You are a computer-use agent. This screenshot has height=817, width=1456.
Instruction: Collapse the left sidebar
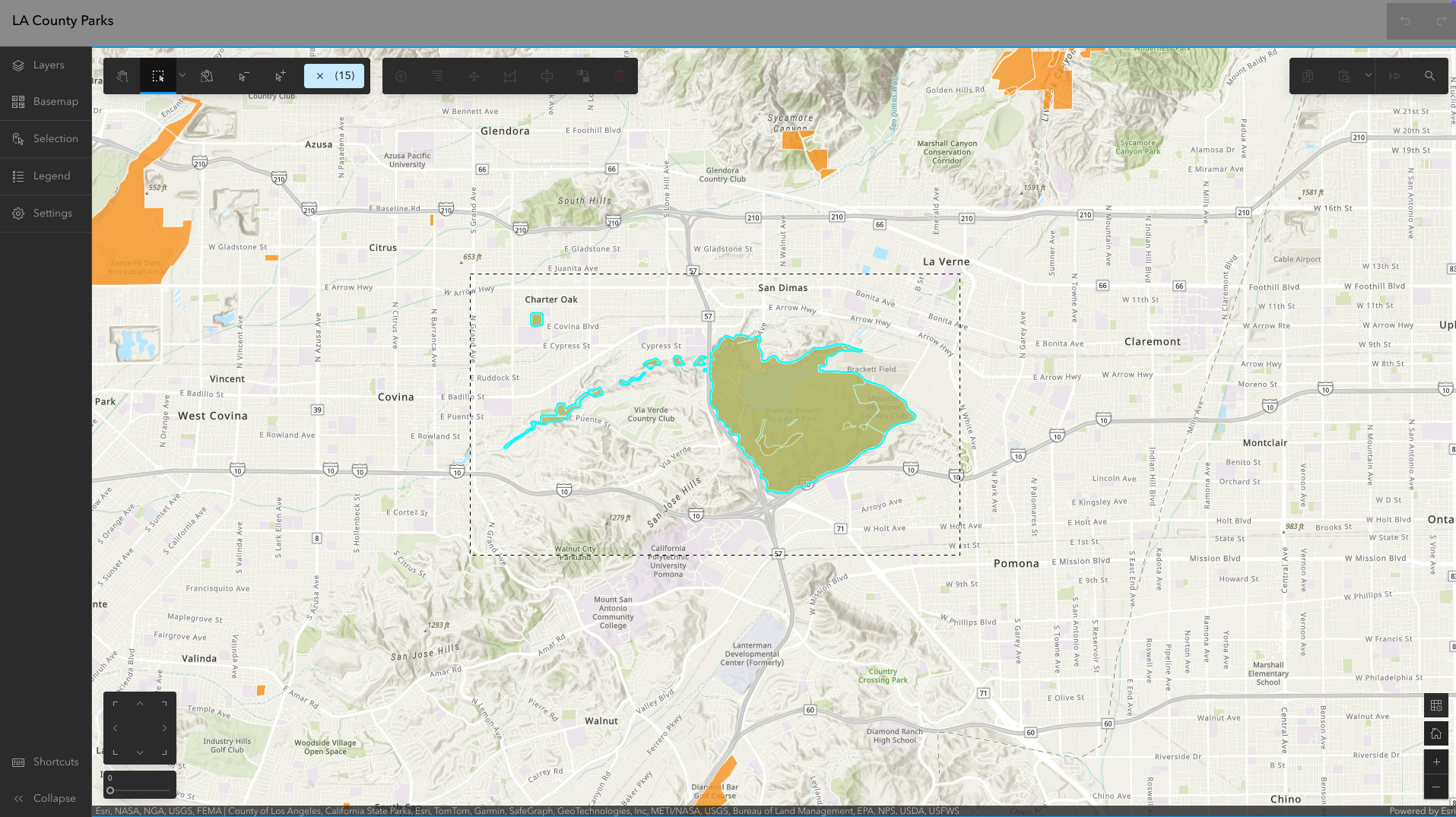click(x=46, y=799)
